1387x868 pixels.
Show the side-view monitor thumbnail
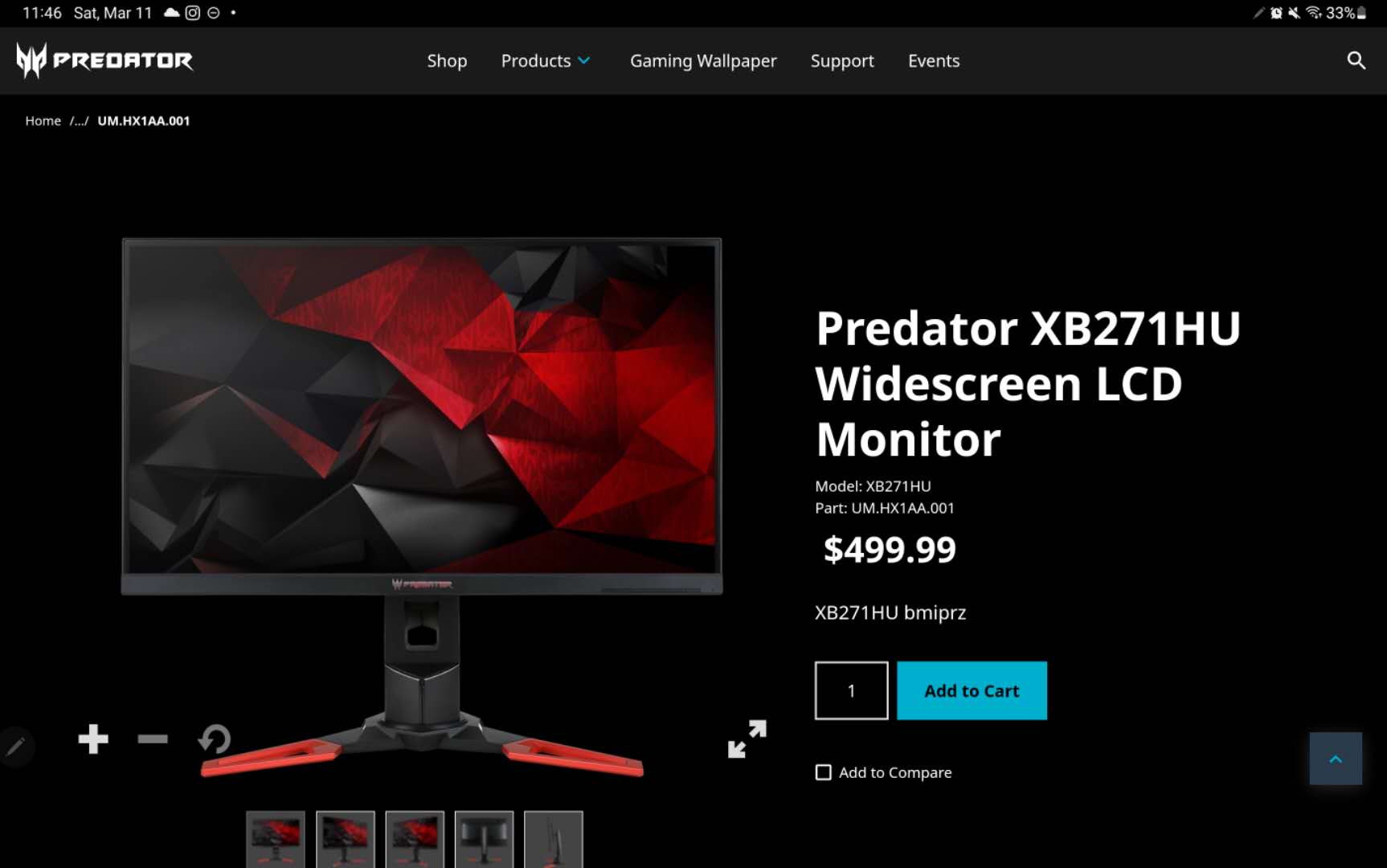click(554, 839)
